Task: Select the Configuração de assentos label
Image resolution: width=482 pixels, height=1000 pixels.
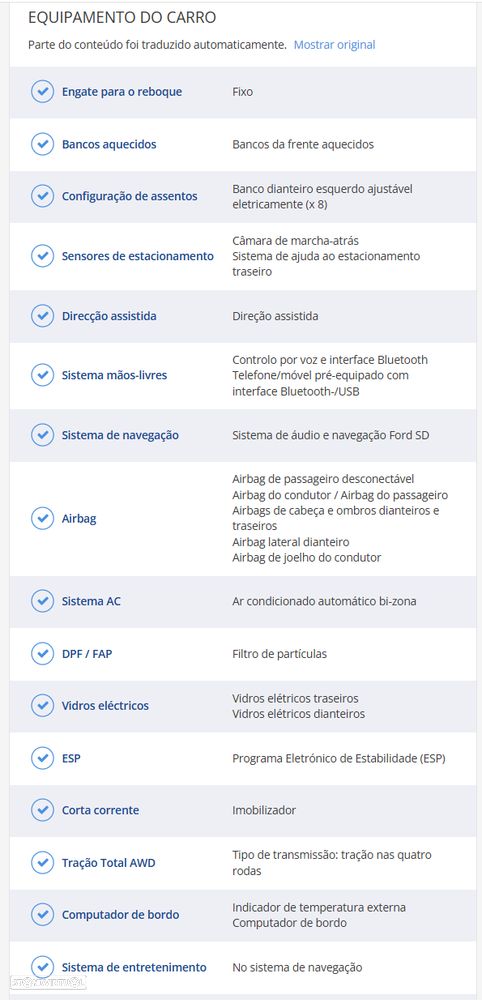Action: pyautogui.click(x=129, y=196)
